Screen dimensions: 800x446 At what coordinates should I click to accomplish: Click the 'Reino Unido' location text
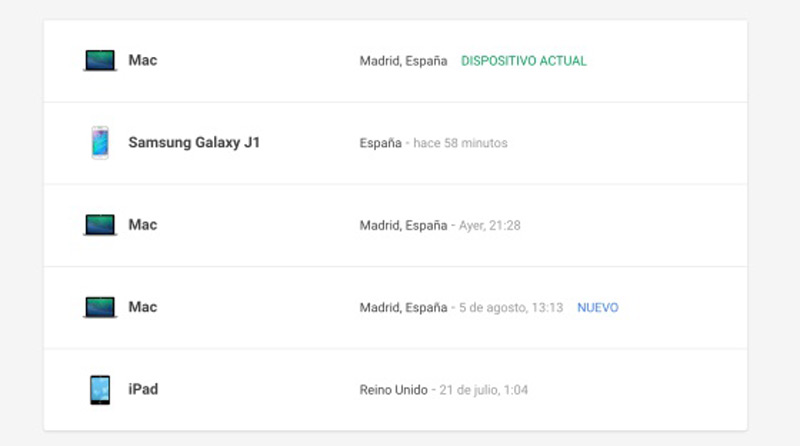(x=394, y=389)
